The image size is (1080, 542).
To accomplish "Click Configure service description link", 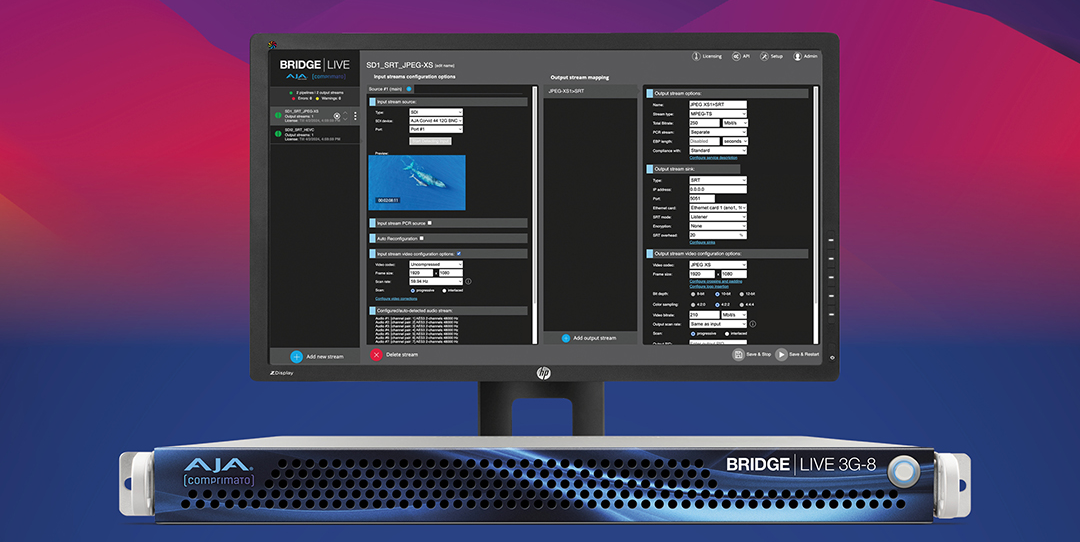I will 714,158.
